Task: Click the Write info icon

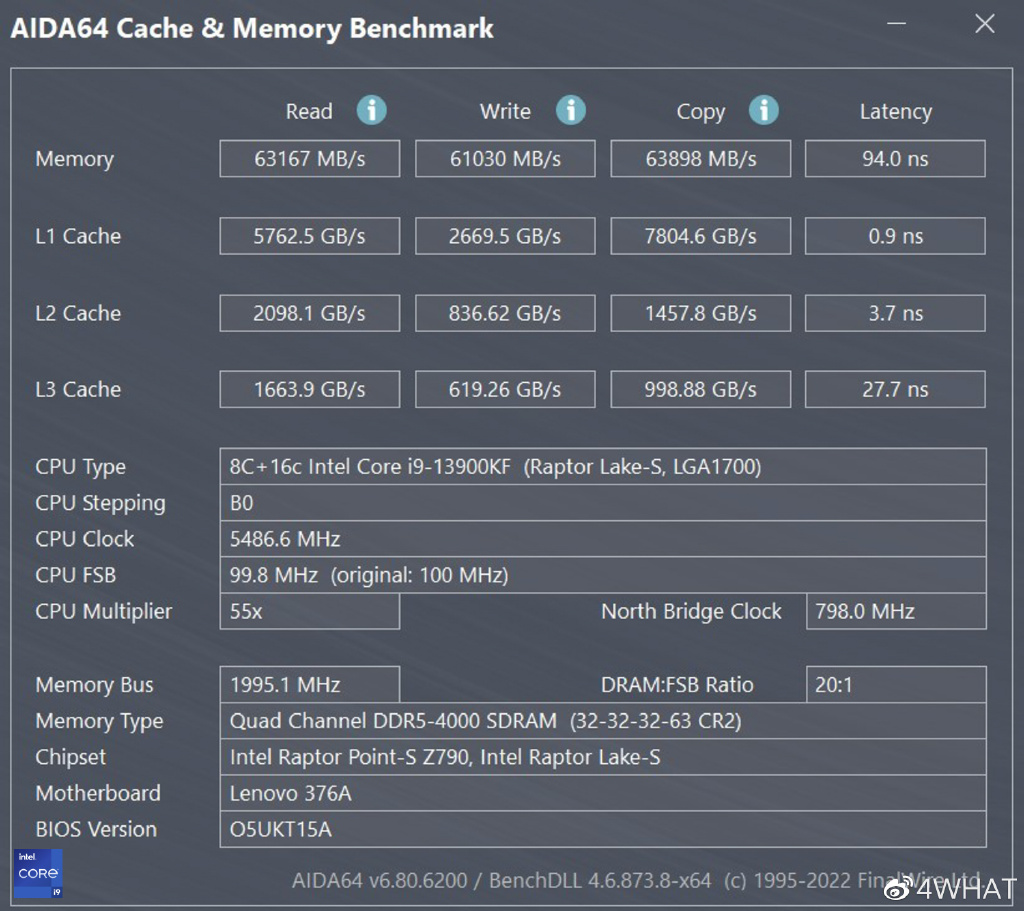Action: point(571,110)
